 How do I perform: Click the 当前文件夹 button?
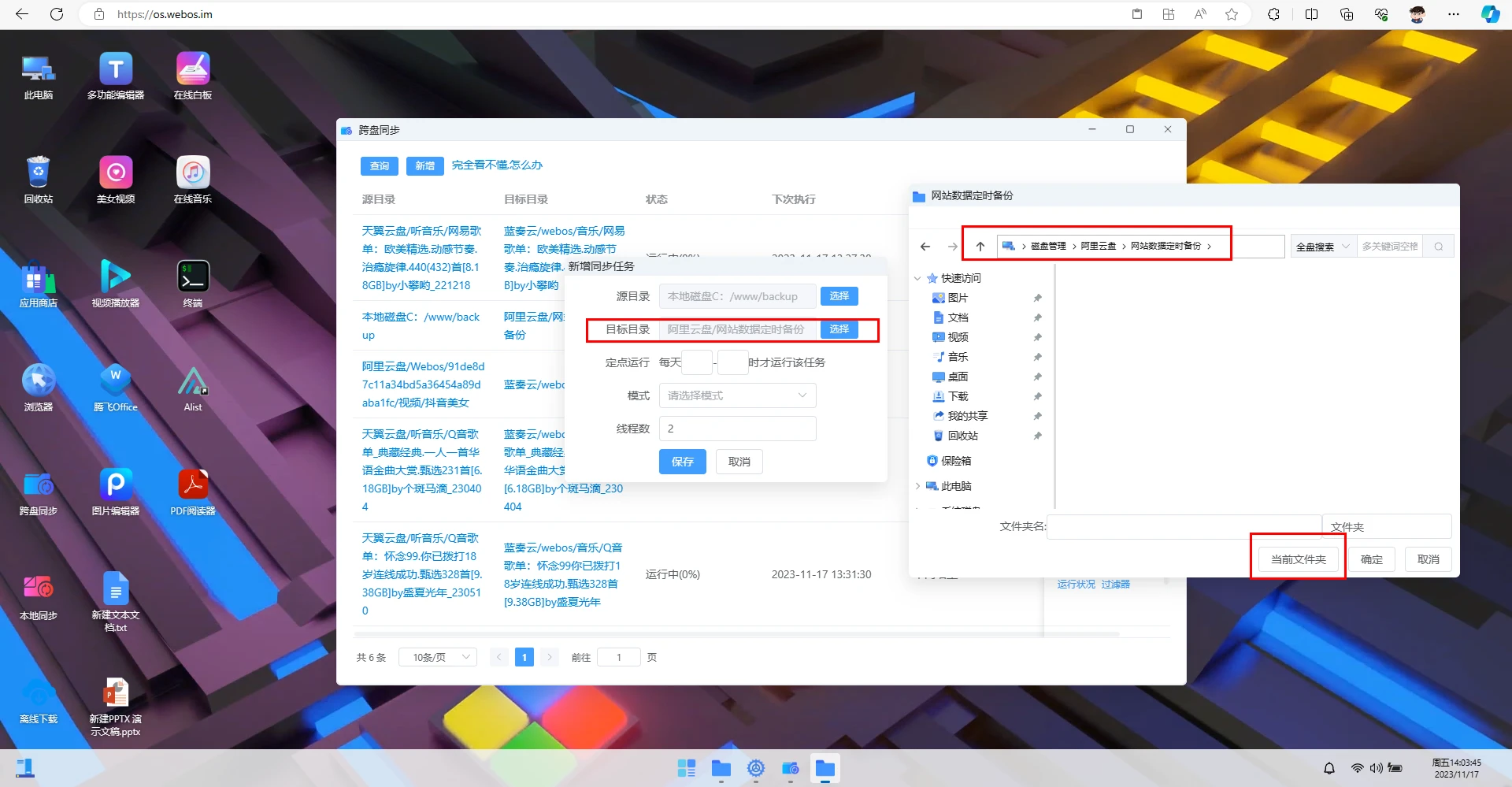click(x=1298, y=559)
